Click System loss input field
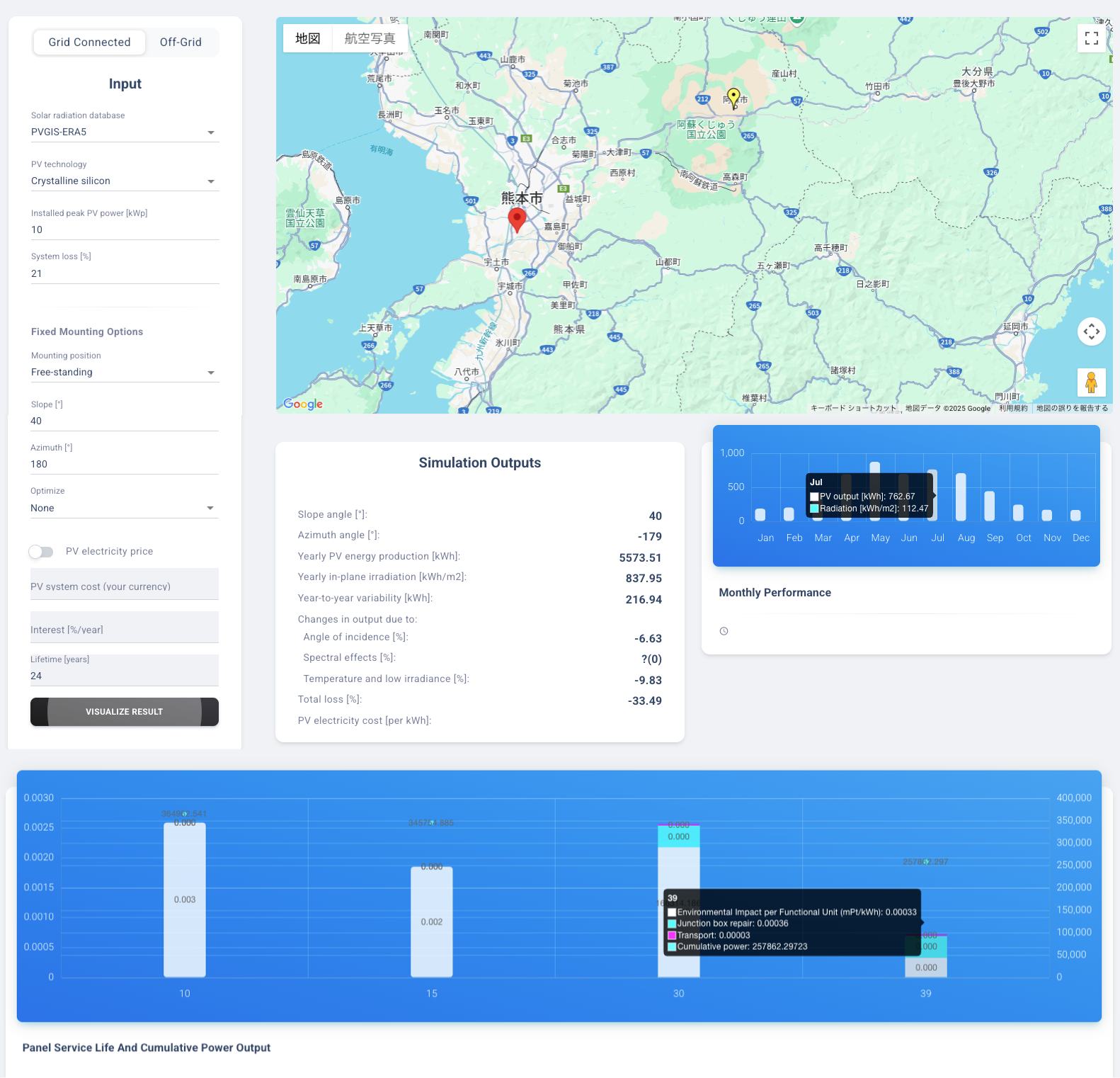 click(125, 274)
